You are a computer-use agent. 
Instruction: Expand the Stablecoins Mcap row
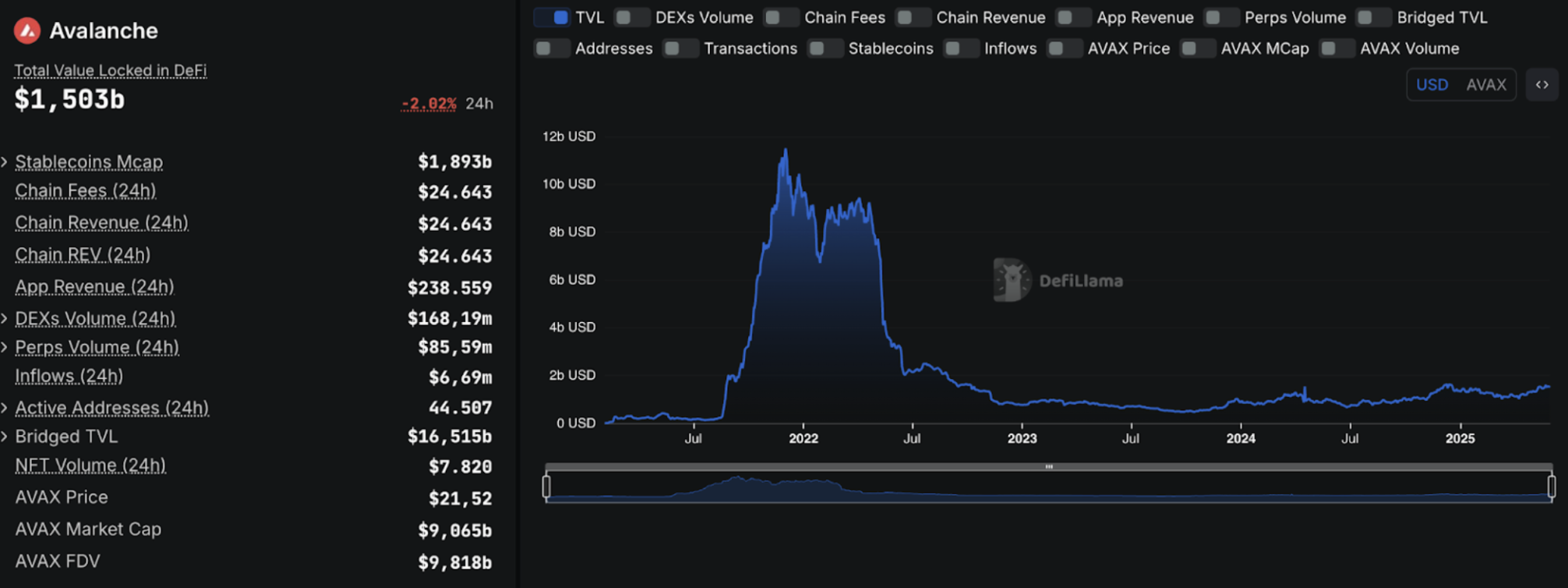click(5, 162)
